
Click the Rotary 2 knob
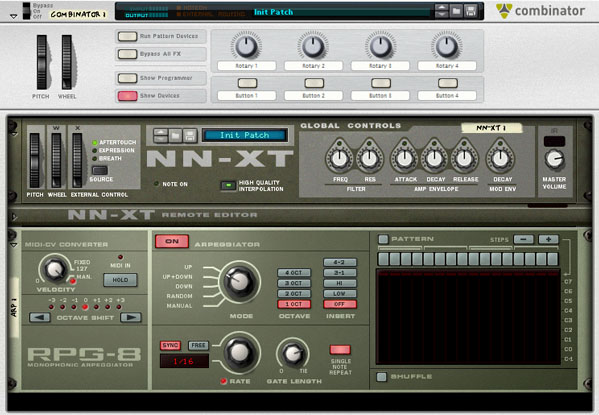(313, 46)
